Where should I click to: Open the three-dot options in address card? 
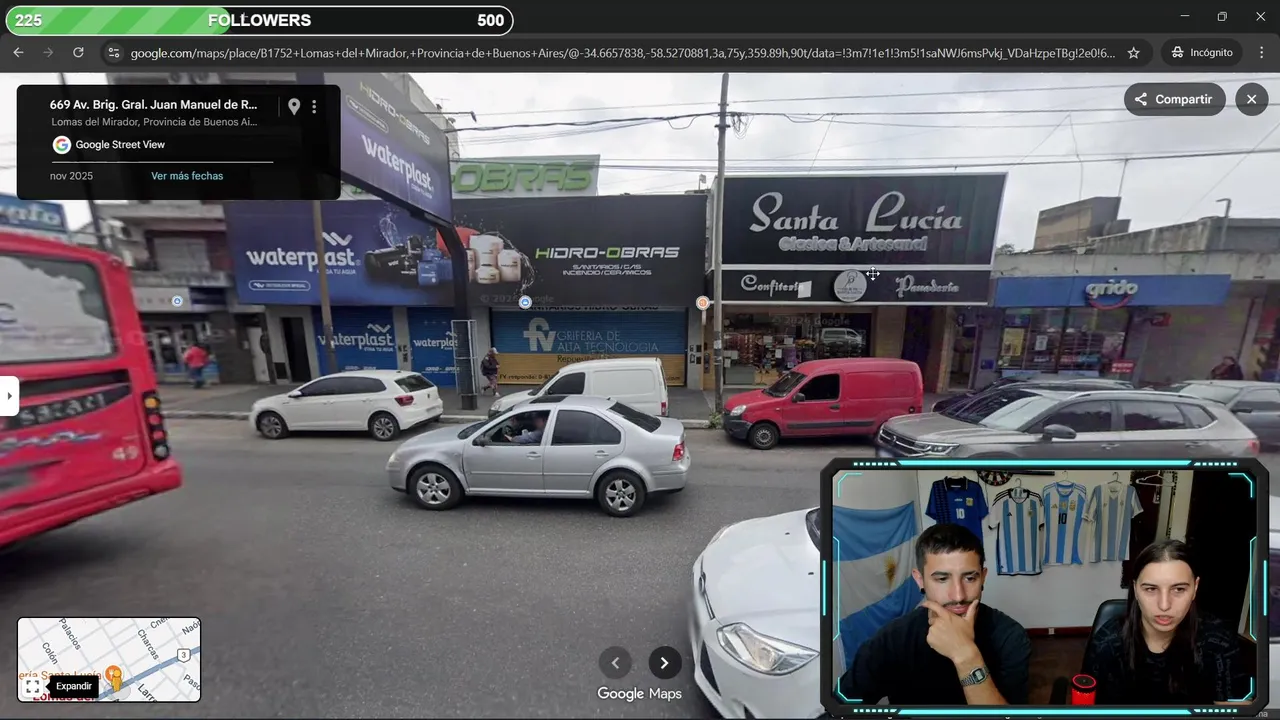[x=314, y=106]
